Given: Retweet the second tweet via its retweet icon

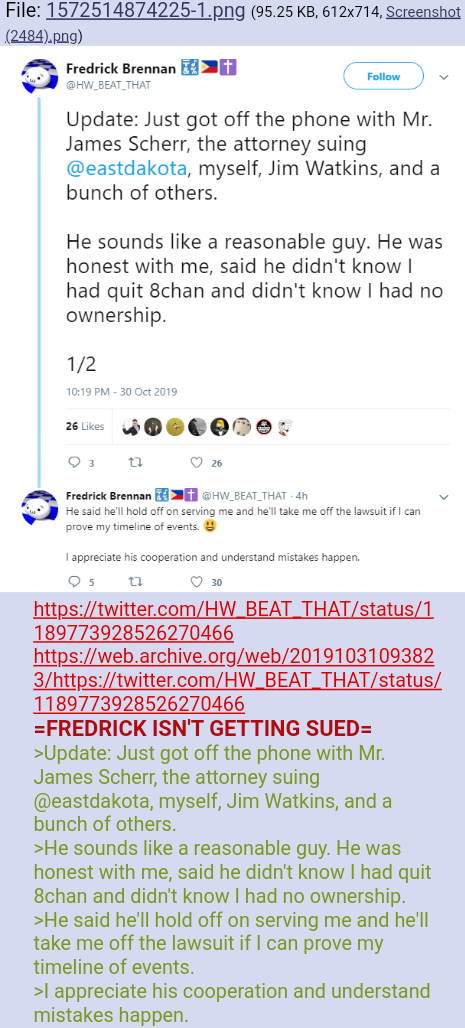Looking at the screenshot, I should pyautogui.click(x=136, y=582).
